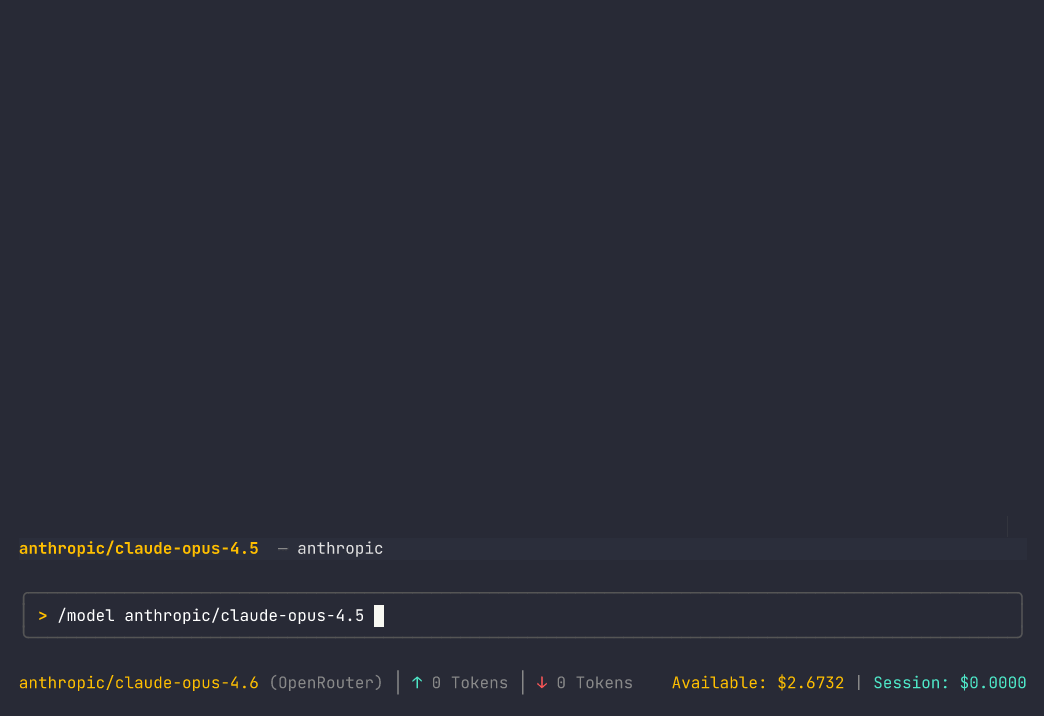The height and width of the screenshot is (716, 1044).
Task: Open the Available balance $2.6732
Action: pos(757,682)
